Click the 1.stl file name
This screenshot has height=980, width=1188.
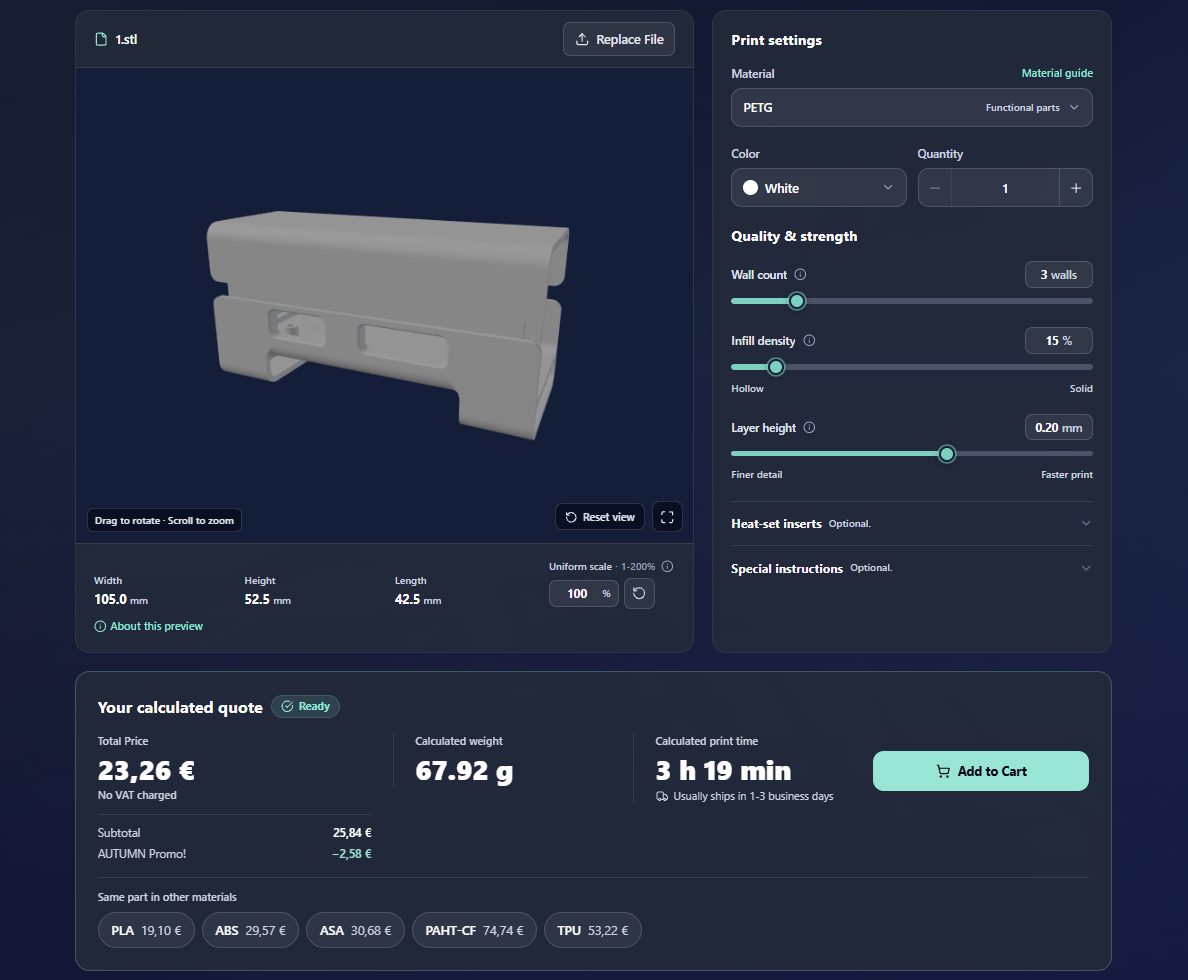pos(126,39)
